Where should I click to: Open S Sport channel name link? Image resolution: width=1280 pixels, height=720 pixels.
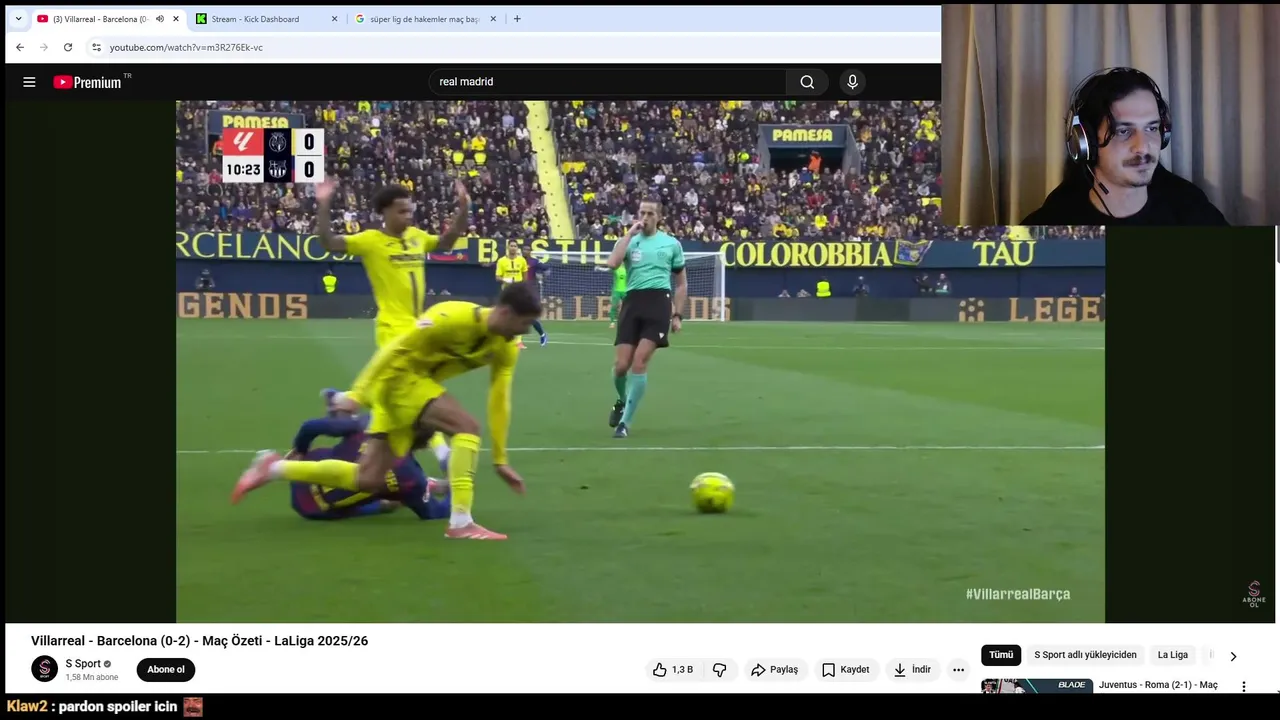(83, 664)
